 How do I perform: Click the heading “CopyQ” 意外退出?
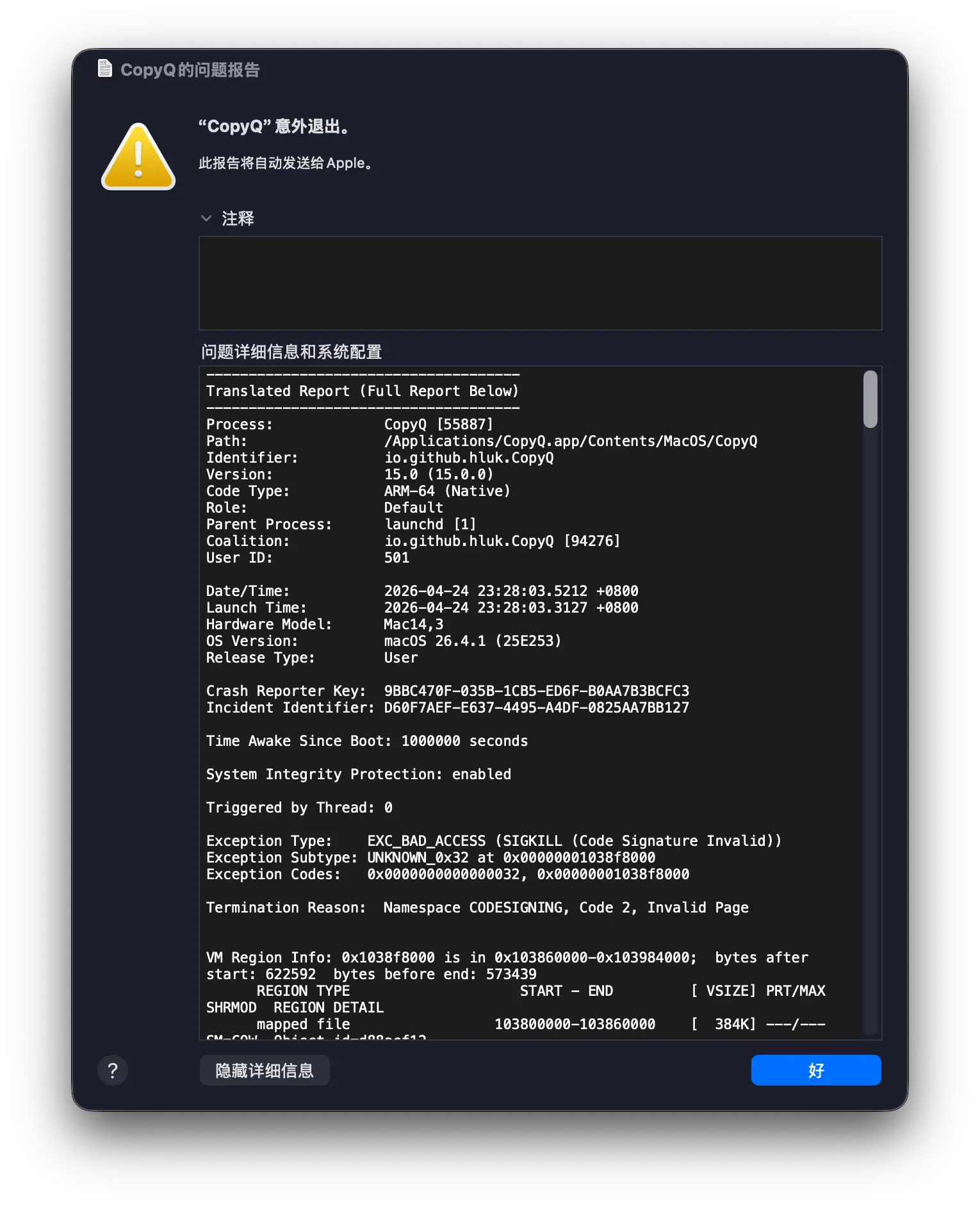275,126
